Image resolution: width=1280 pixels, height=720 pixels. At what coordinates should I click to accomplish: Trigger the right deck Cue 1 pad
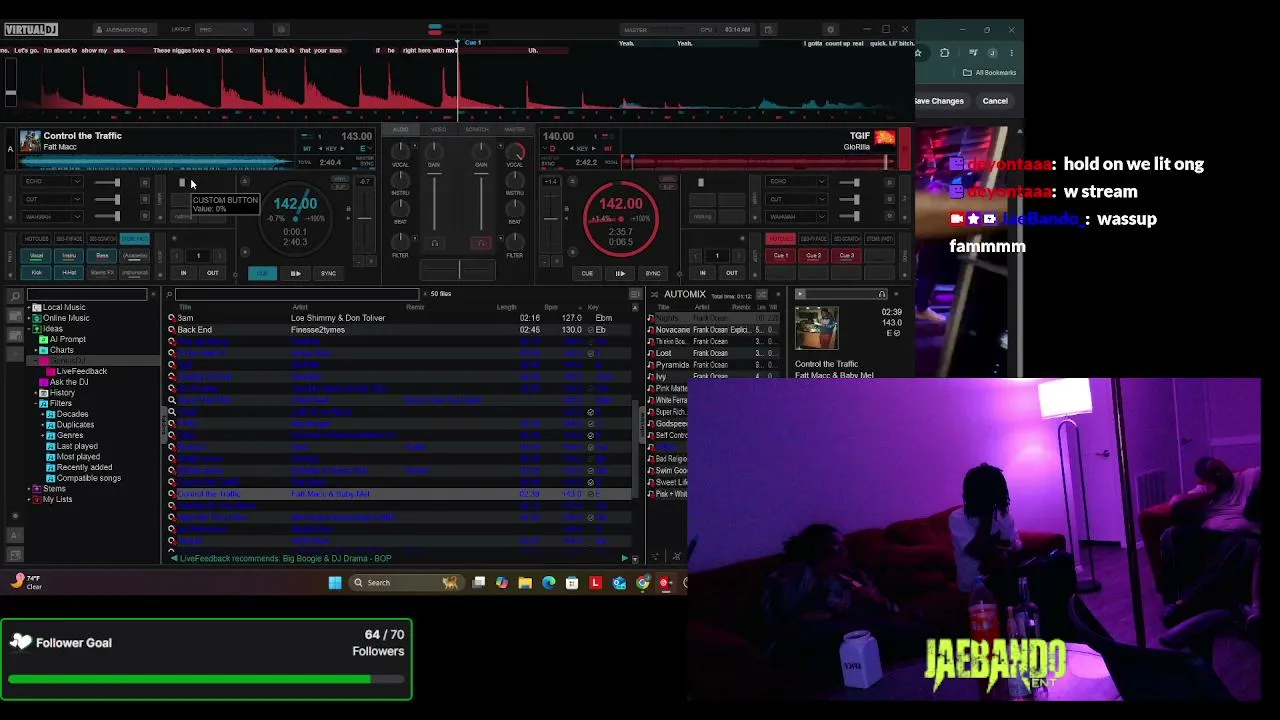click(x=781, y=256)
